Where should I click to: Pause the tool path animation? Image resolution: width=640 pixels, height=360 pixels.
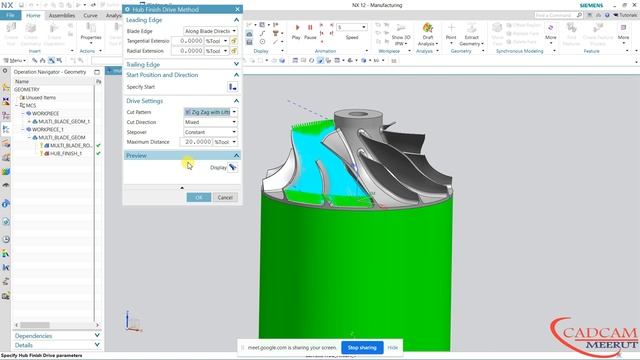[x=310, y=27]
